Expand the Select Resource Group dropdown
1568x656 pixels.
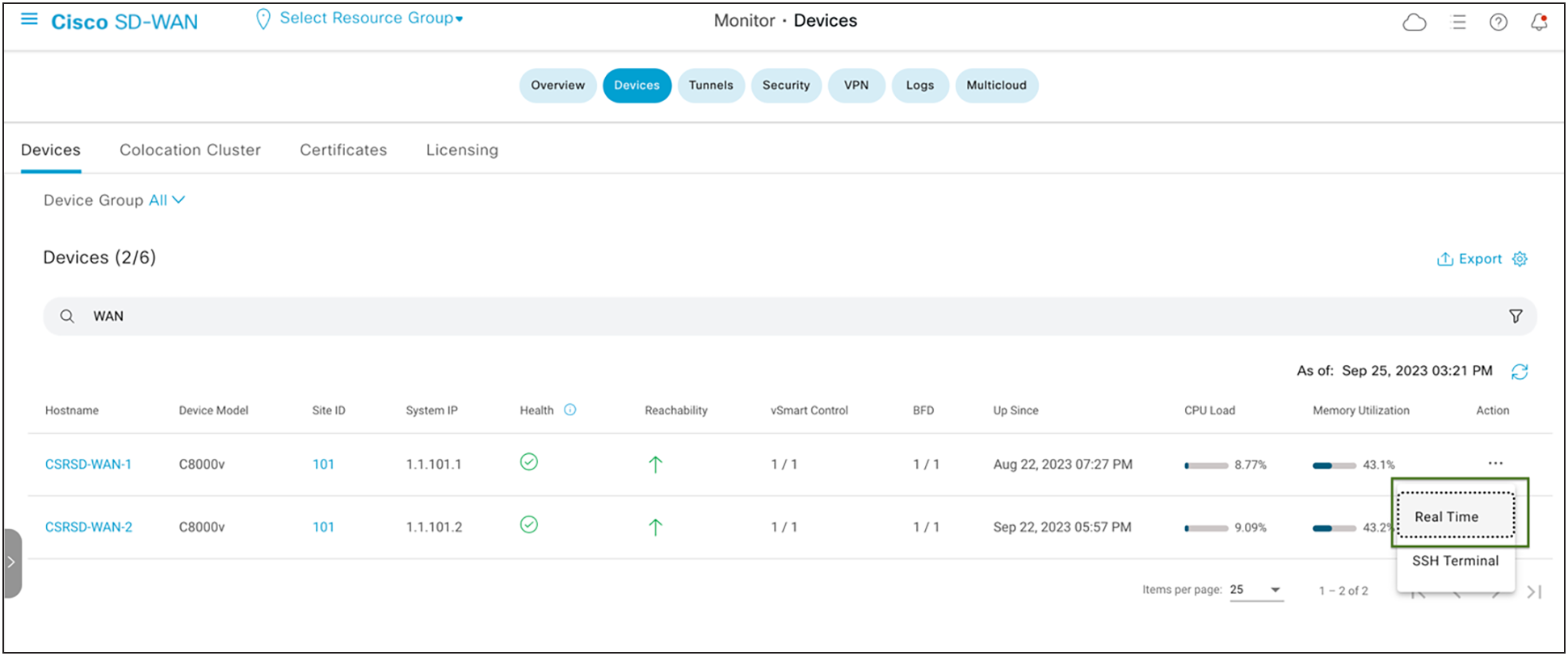click(371, 19)
